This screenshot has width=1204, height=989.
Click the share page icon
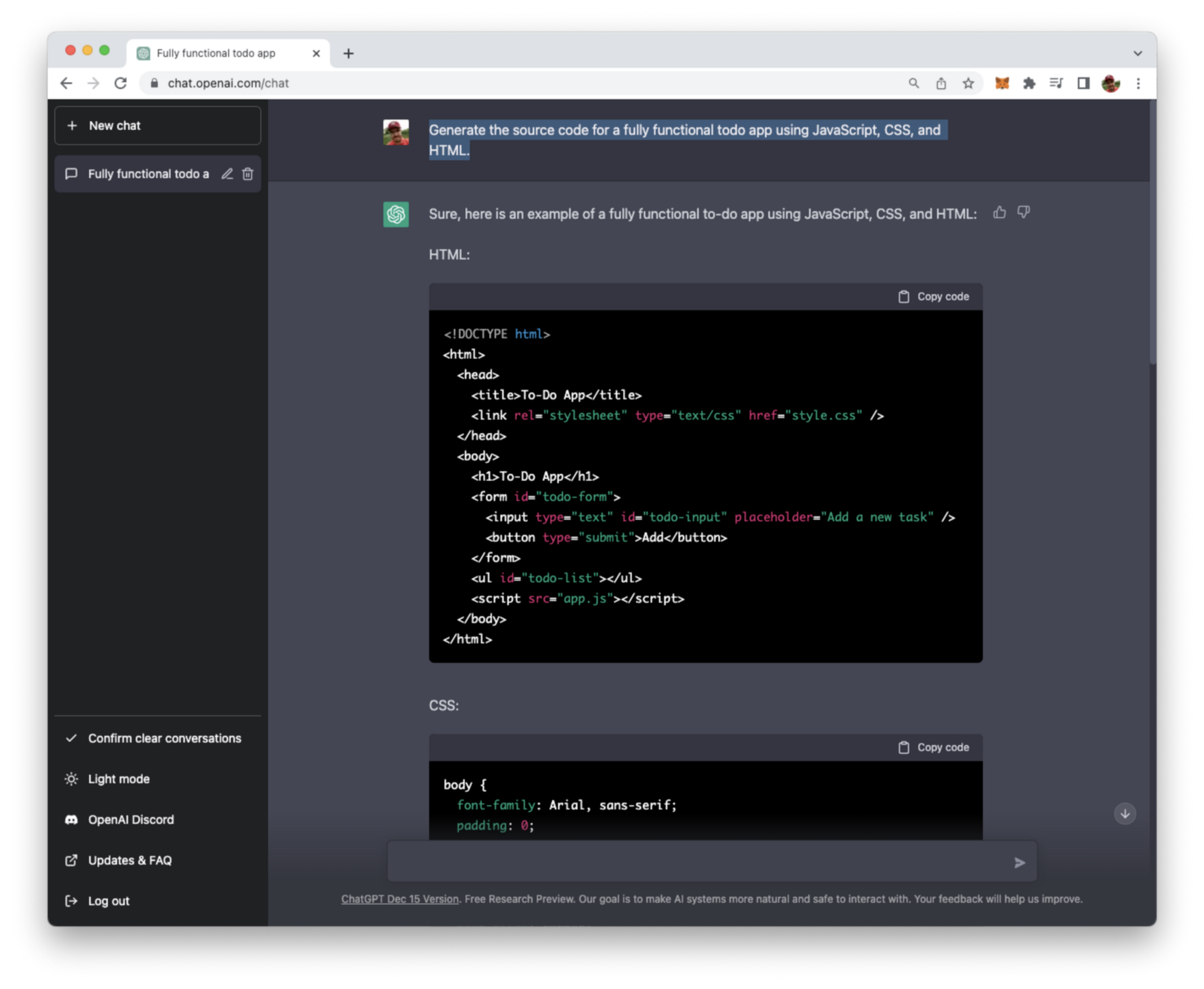point(941,83)
